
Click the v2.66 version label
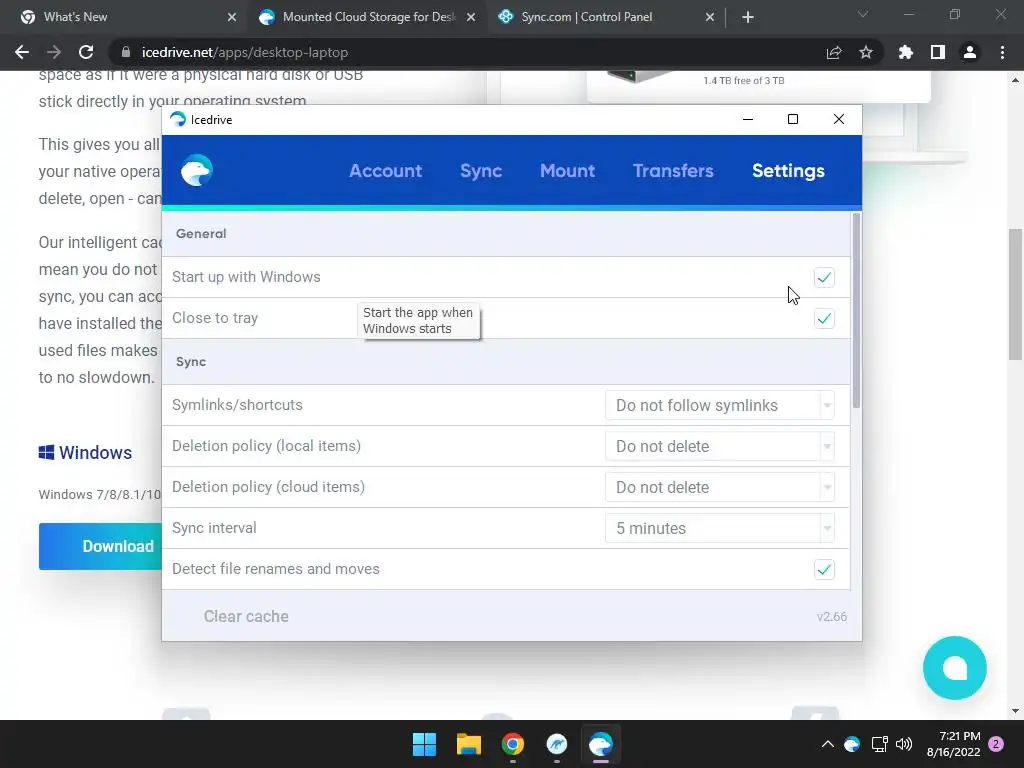pos(831,616)
